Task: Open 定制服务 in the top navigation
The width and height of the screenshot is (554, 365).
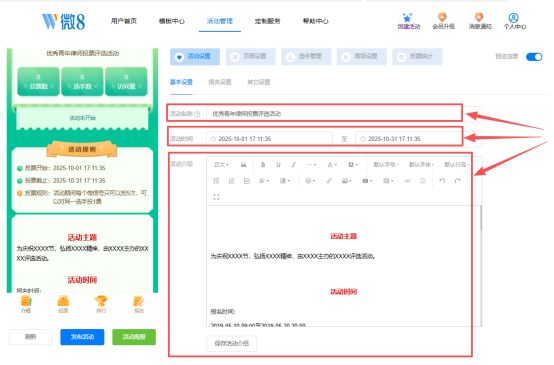Action: [x=267, y=21]
